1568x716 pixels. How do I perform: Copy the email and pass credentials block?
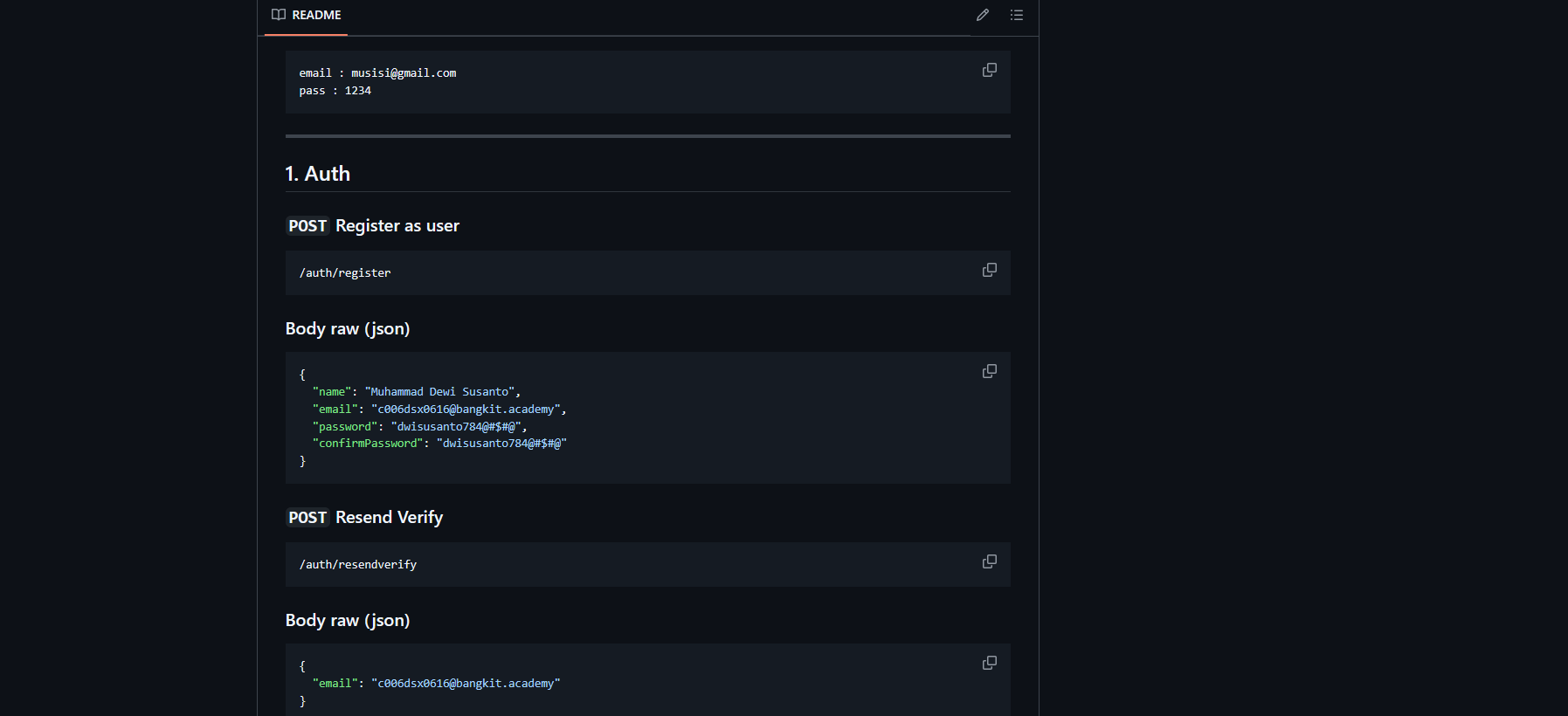tap(990, 70)
